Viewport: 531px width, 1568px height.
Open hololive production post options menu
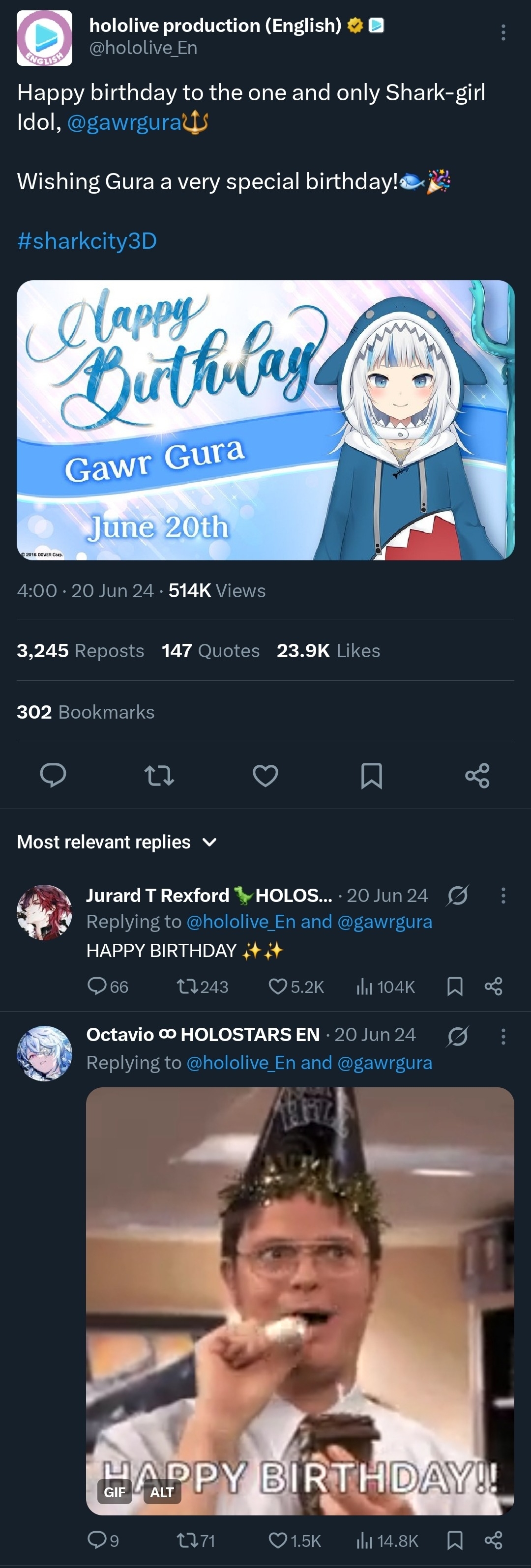503,33
